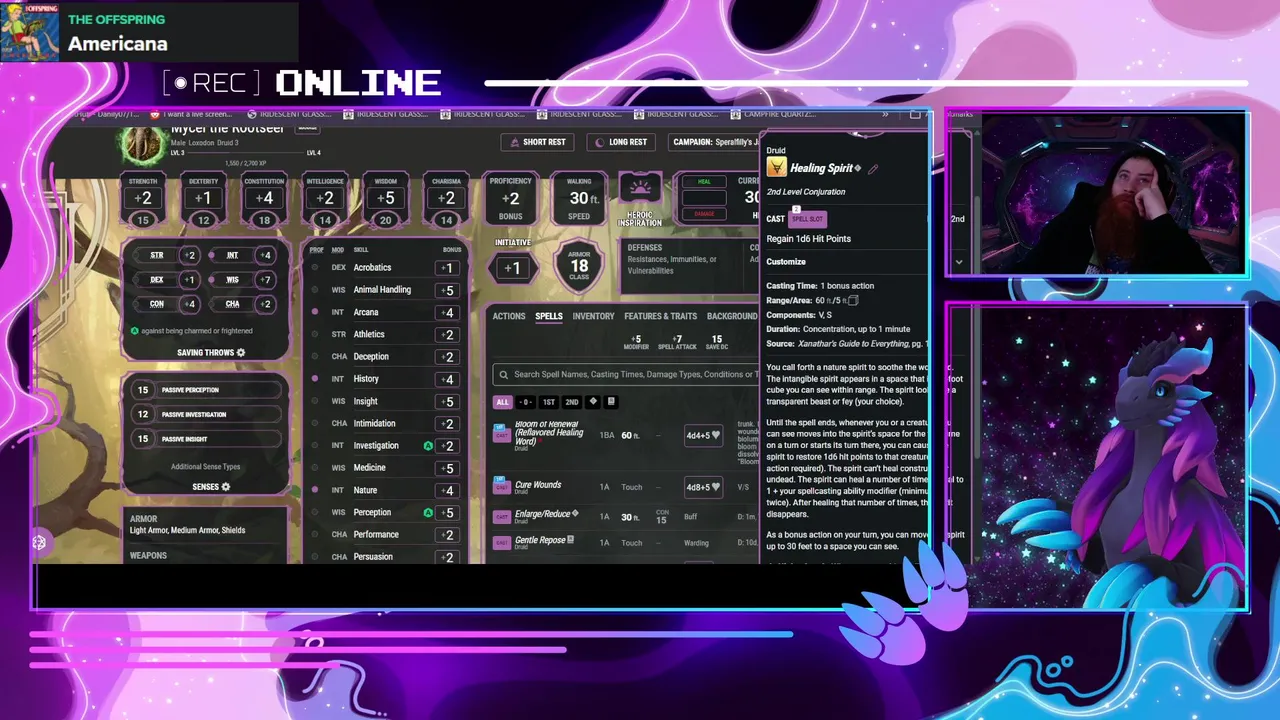This screenshot has height=720, width=1280.
Task: Toggle History proficiency dot
Action: coord(315,379)
